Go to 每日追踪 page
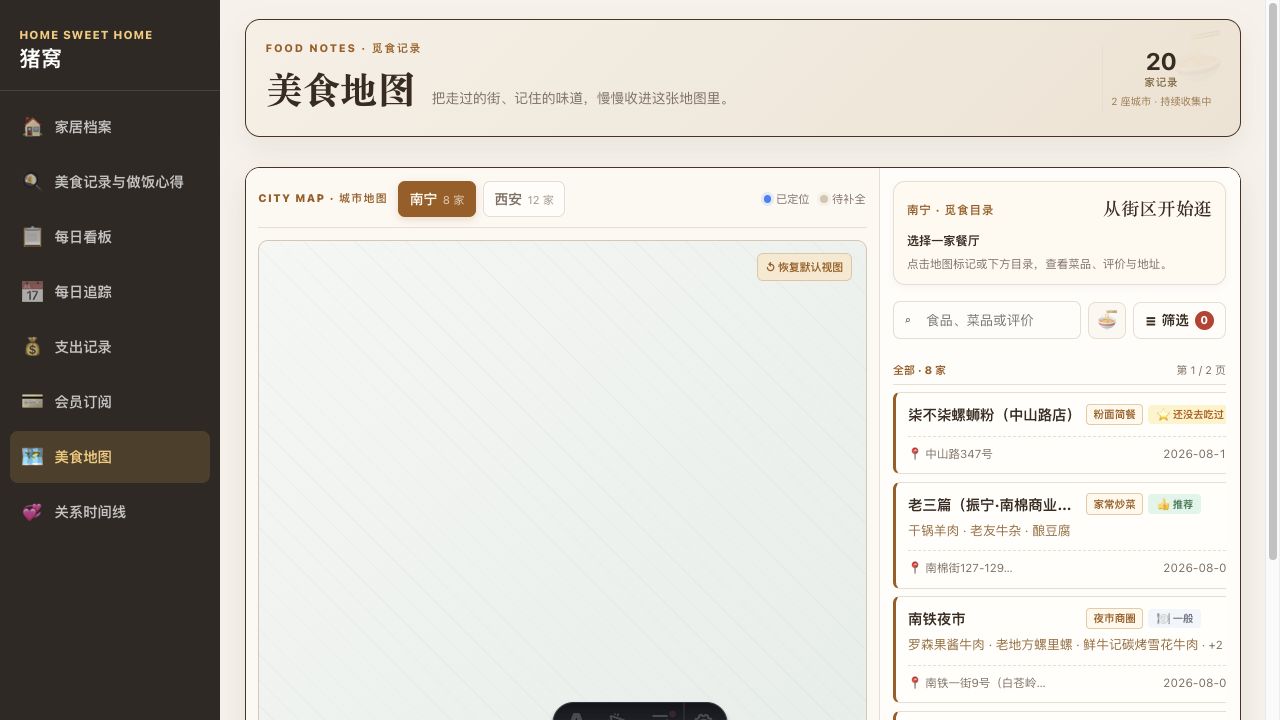Image resolution: width=1280 pixels, height=720 pixels. pos(110,292)
